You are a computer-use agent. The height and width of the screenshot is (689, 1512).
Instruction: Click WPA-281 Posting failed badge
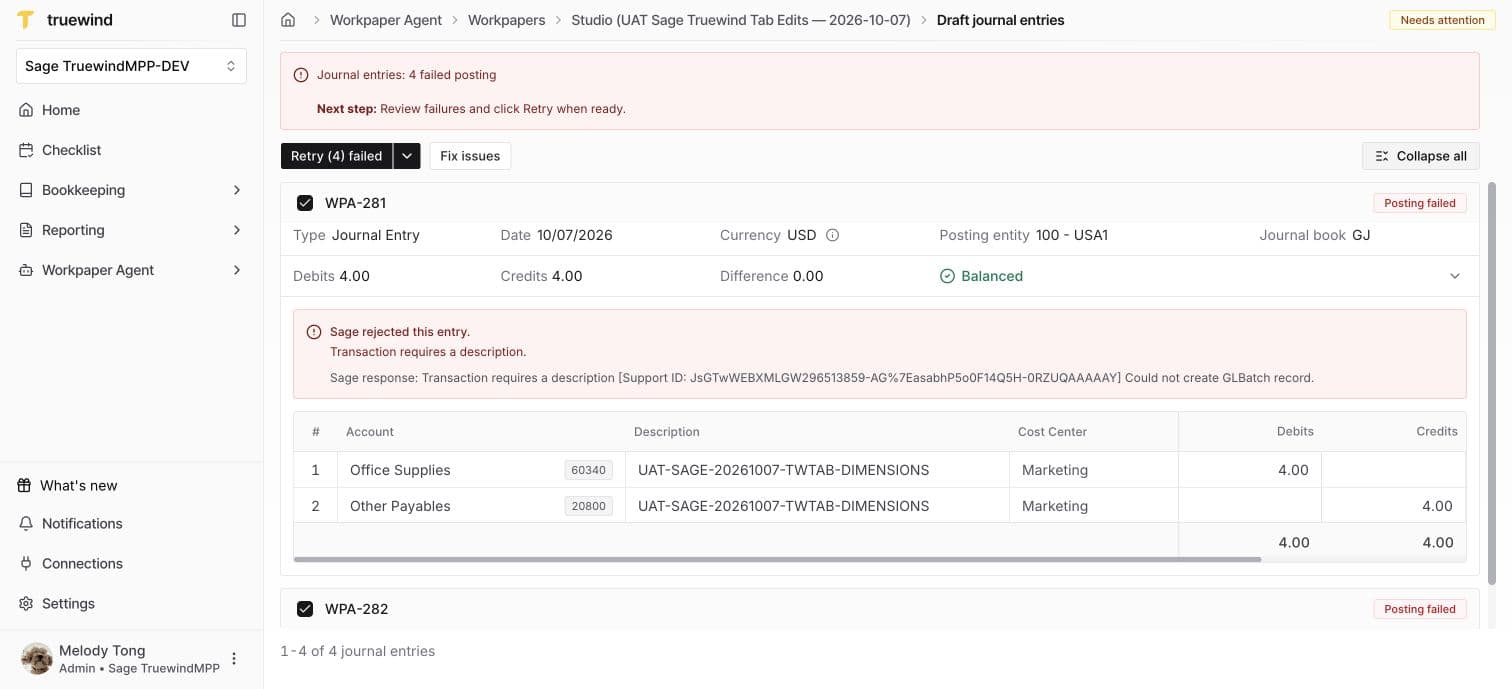[x=1420, y=203]
